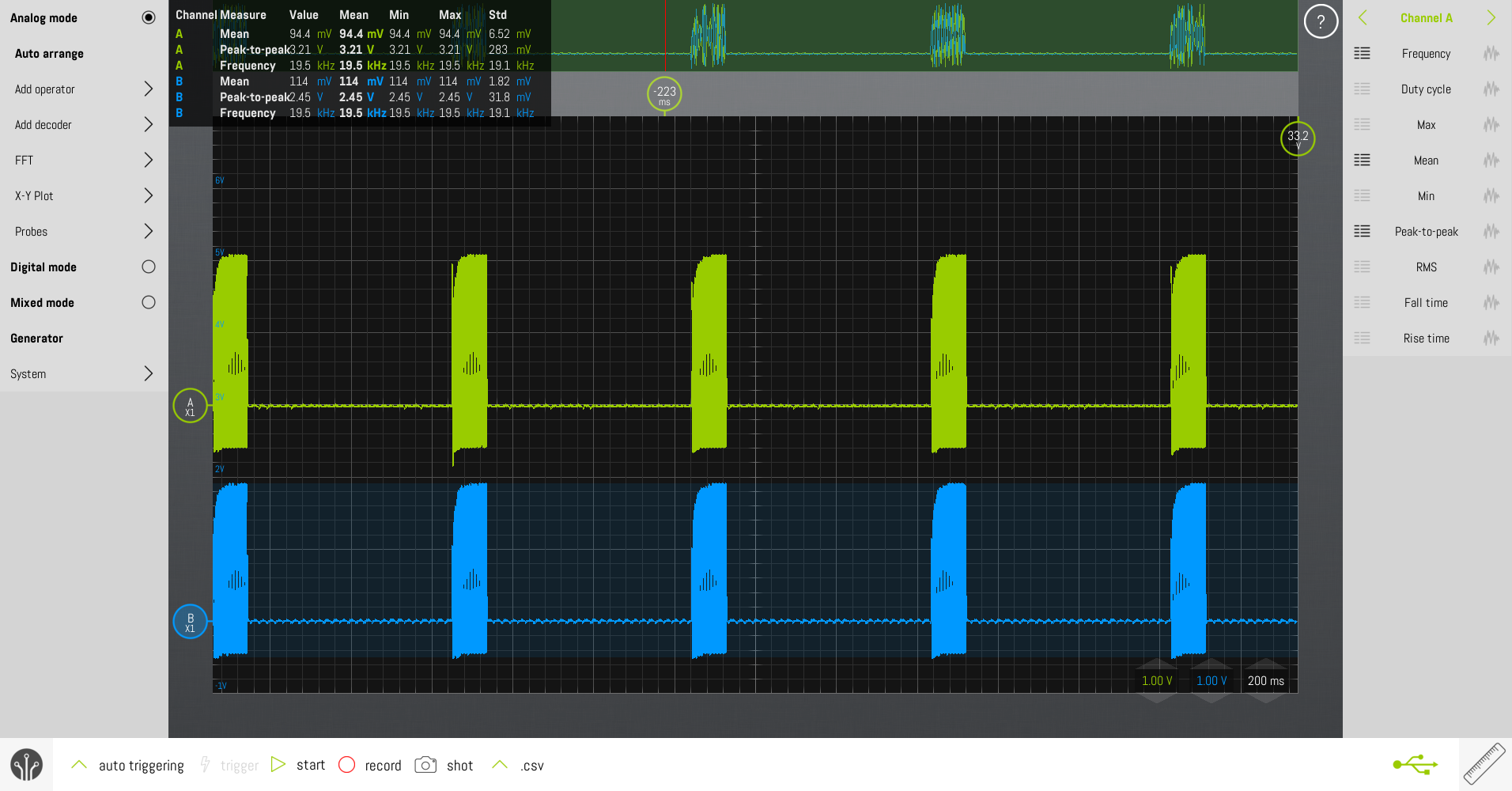Show Mean waveform graph icon
1512x791 pixels.
coord(1491,160)
